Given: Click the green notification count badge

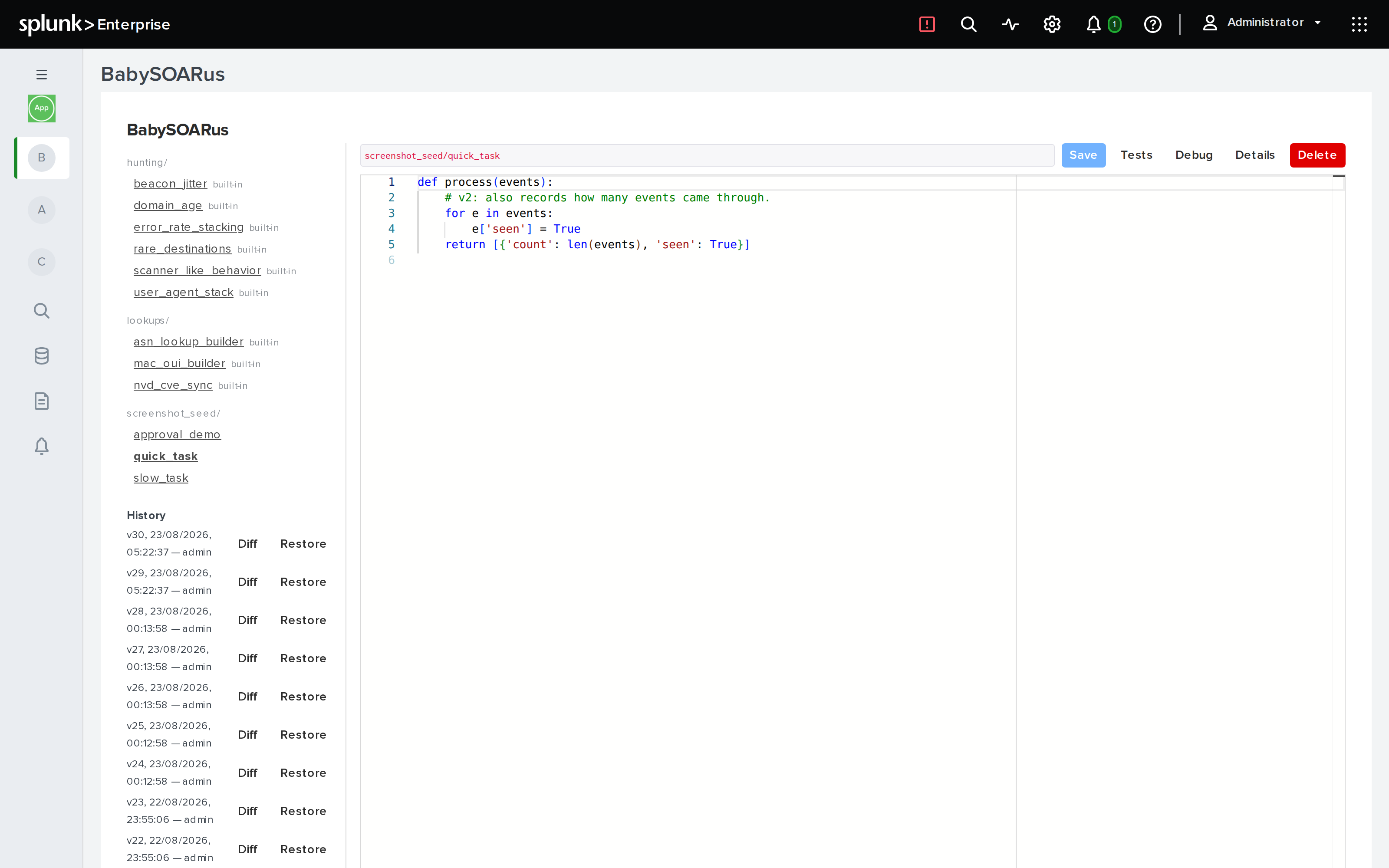Looking at the screenshot, I should pos(1114,24).
